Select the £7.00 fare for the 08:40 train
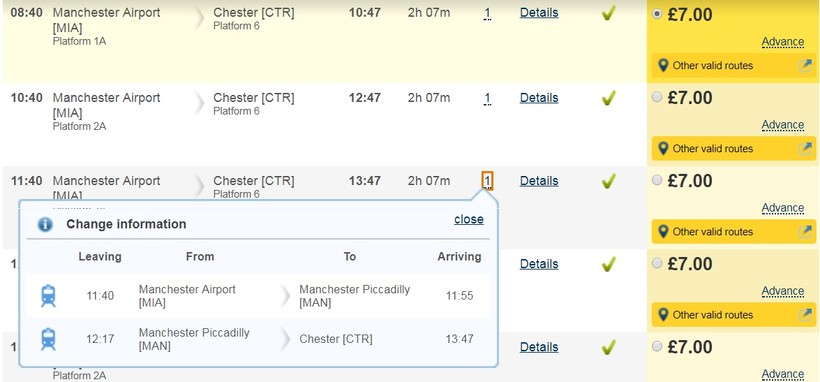 point(657,15)
